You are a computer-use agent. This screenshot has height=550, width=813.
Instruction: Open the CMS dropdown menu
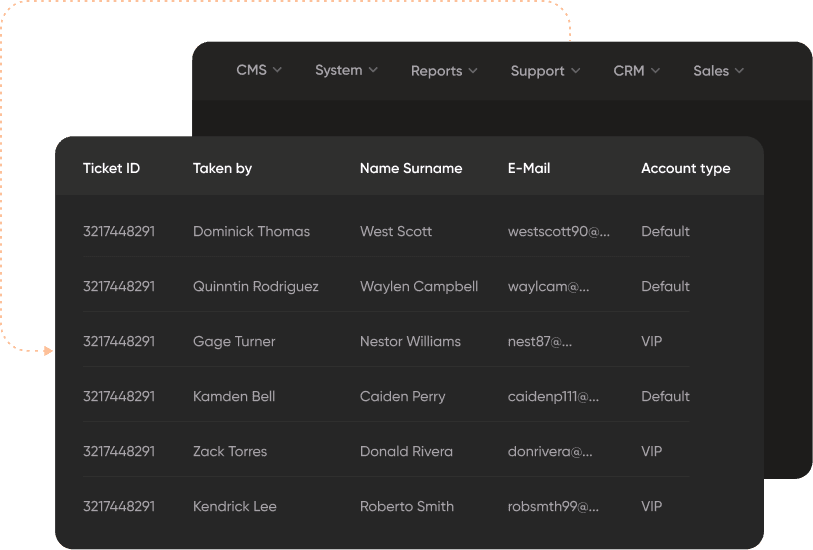[x=258, y=70]
